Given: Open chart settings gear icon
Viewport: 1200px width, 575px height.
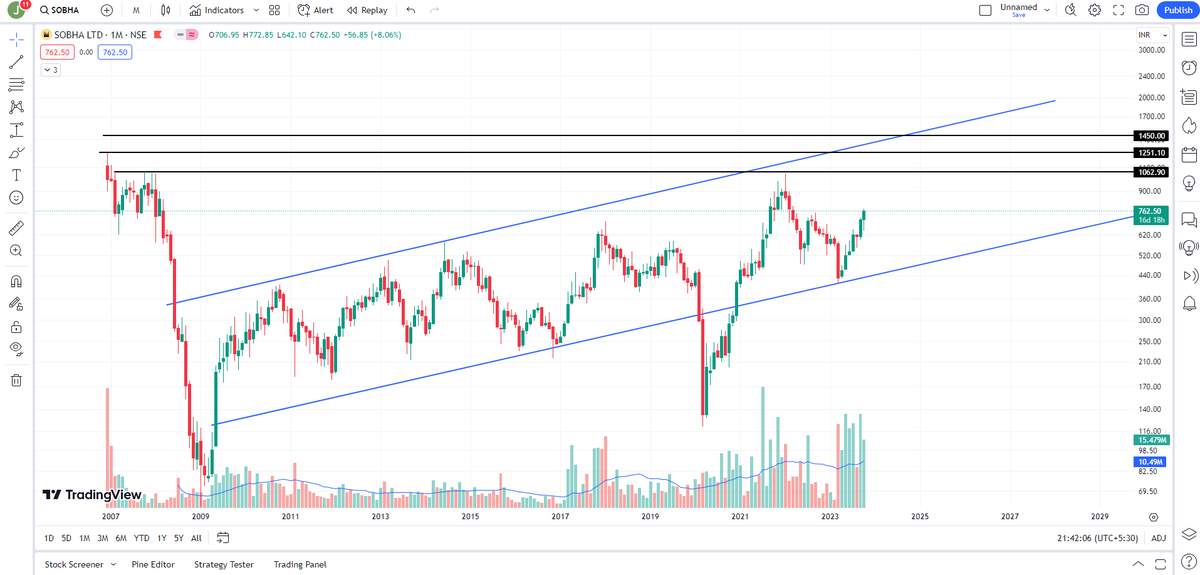Looking at the screenshot, I should [1095, 10].
